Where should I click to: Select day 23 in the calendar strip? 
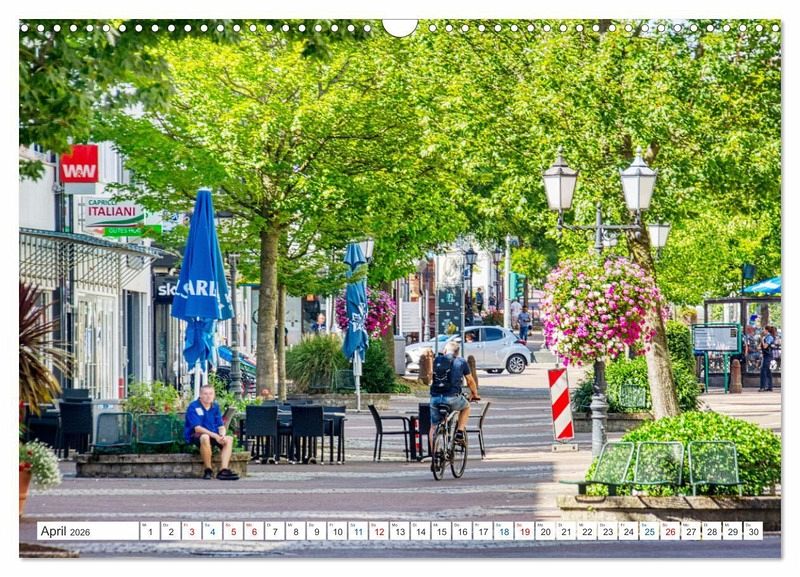click(608, 531)
